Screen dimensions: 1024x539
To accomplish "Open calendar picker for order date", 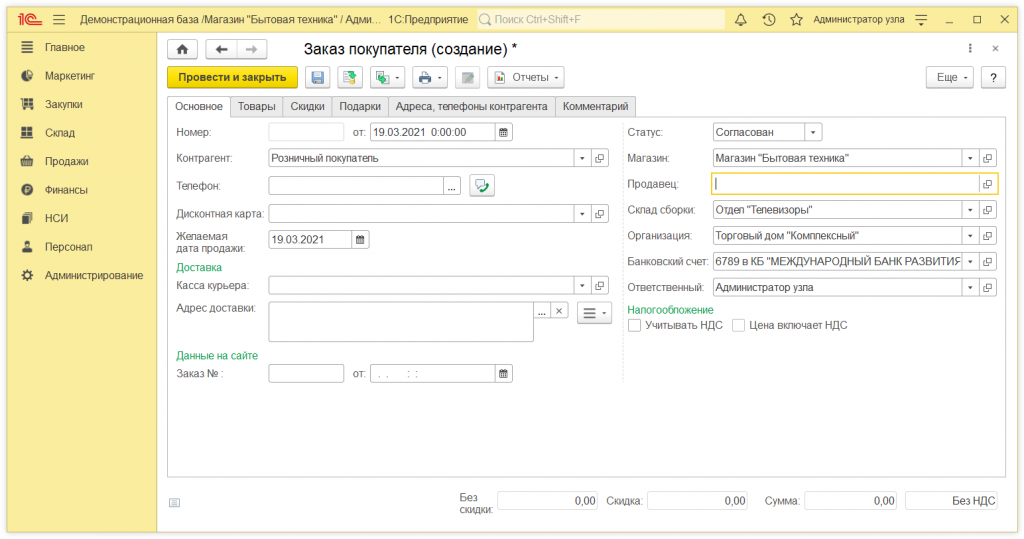I will click(x=504, y=132).
